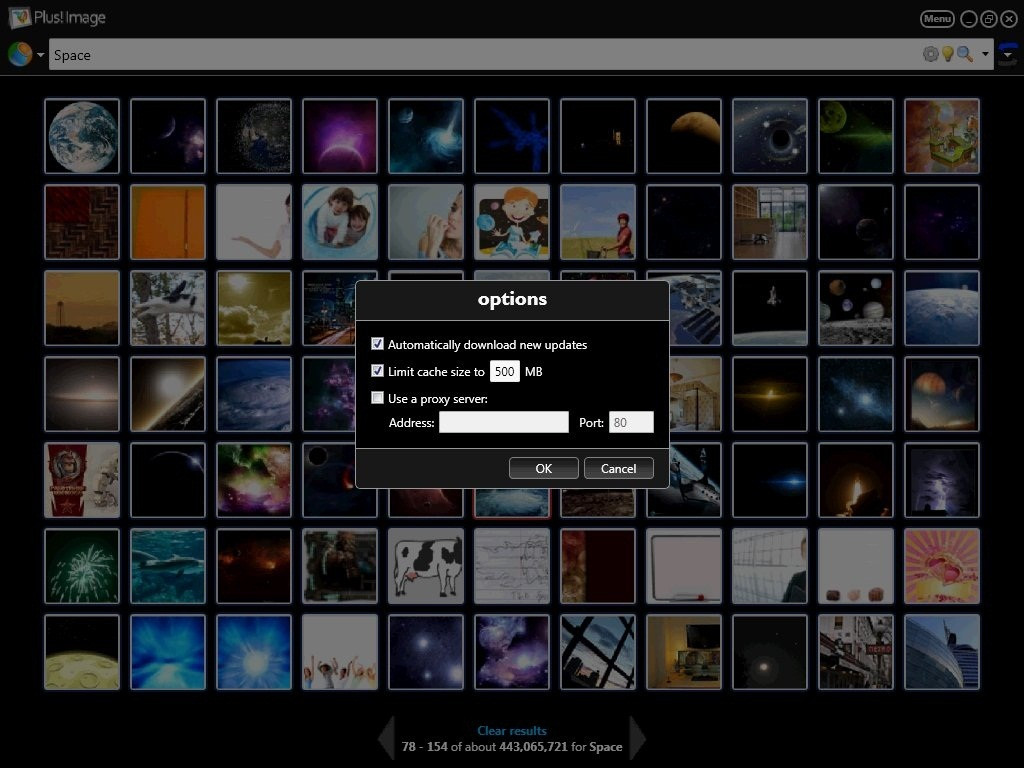The width and height of the screenshot is (1024, 768).
Task: Select the library interior thumbnail
Action: point(770,222)
